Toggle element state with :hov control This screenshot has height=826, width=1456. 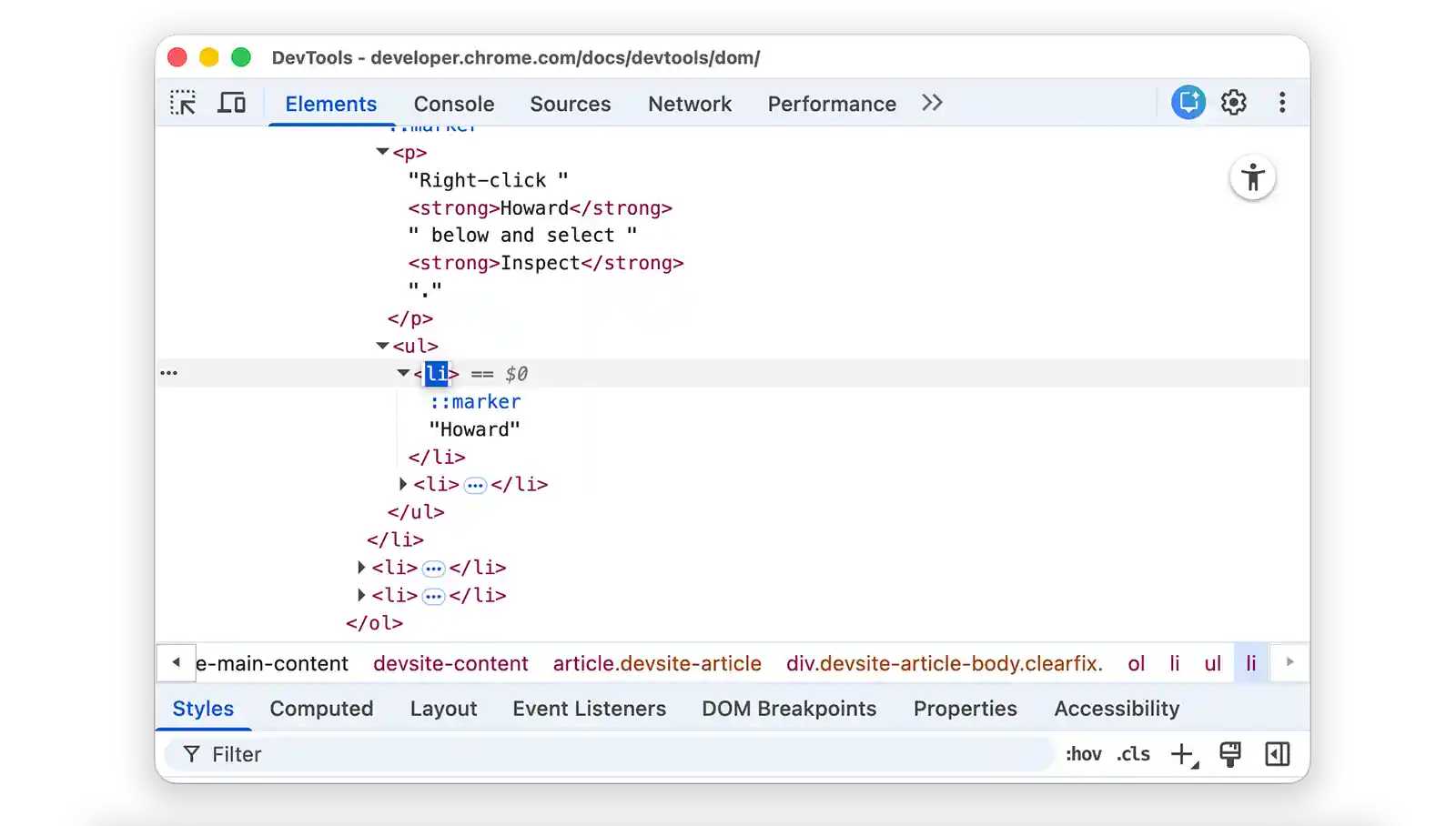(1084, 753)
